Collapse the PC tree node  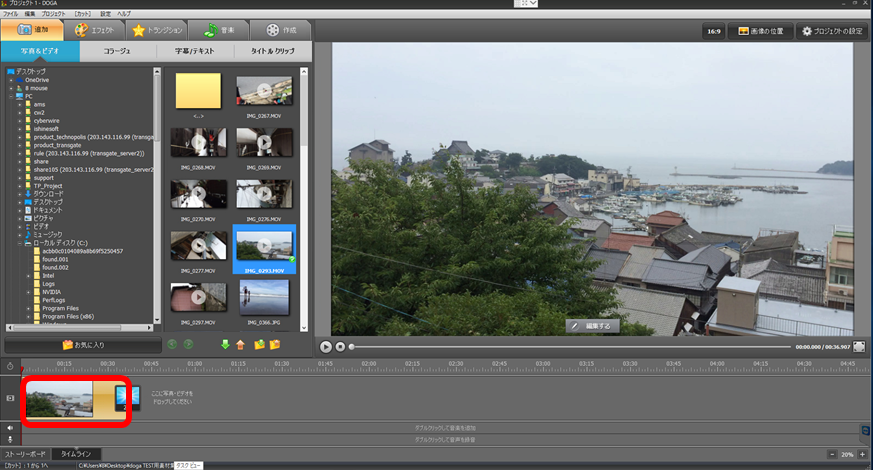11,96
